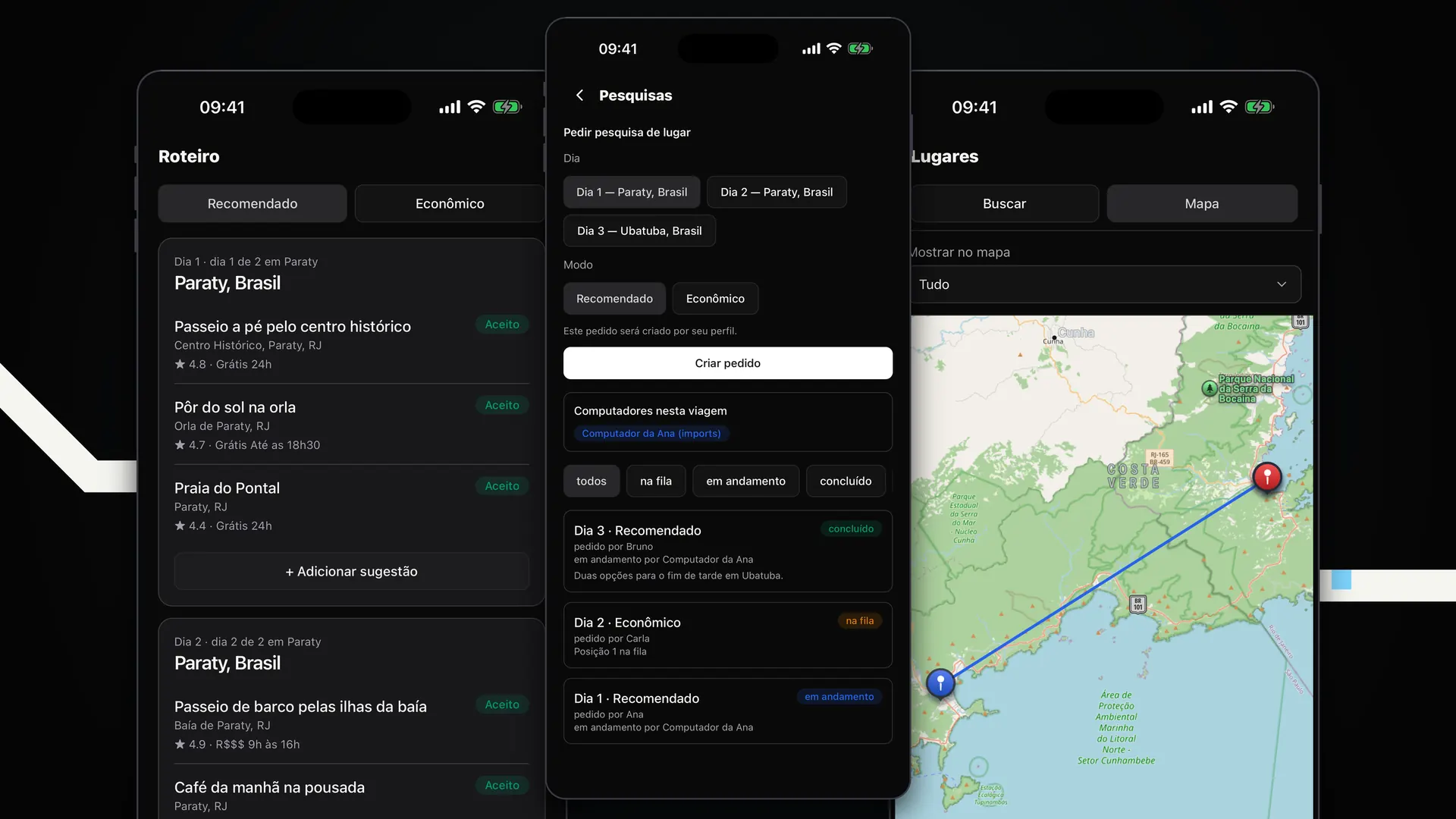Select Dia 2 — Paraty, Brasil chip
Image resolution: width=1456 pixels, height=819 pixels.
click(777, 192)
